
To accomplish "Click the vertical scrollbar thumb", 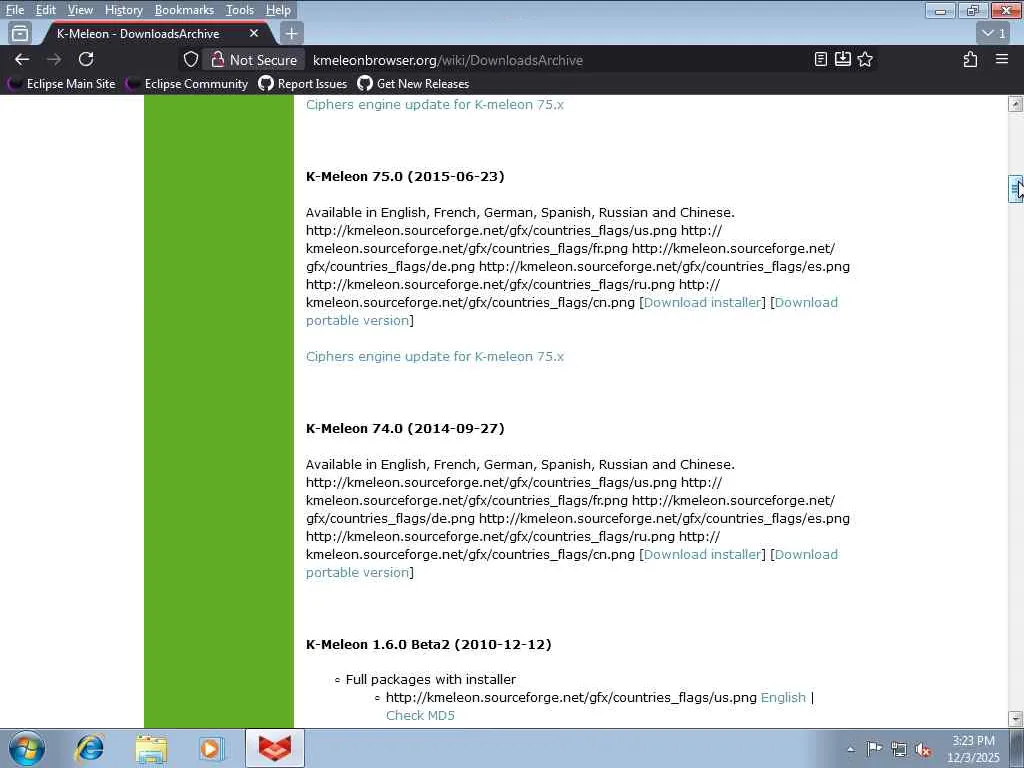I will (1016, 189).
